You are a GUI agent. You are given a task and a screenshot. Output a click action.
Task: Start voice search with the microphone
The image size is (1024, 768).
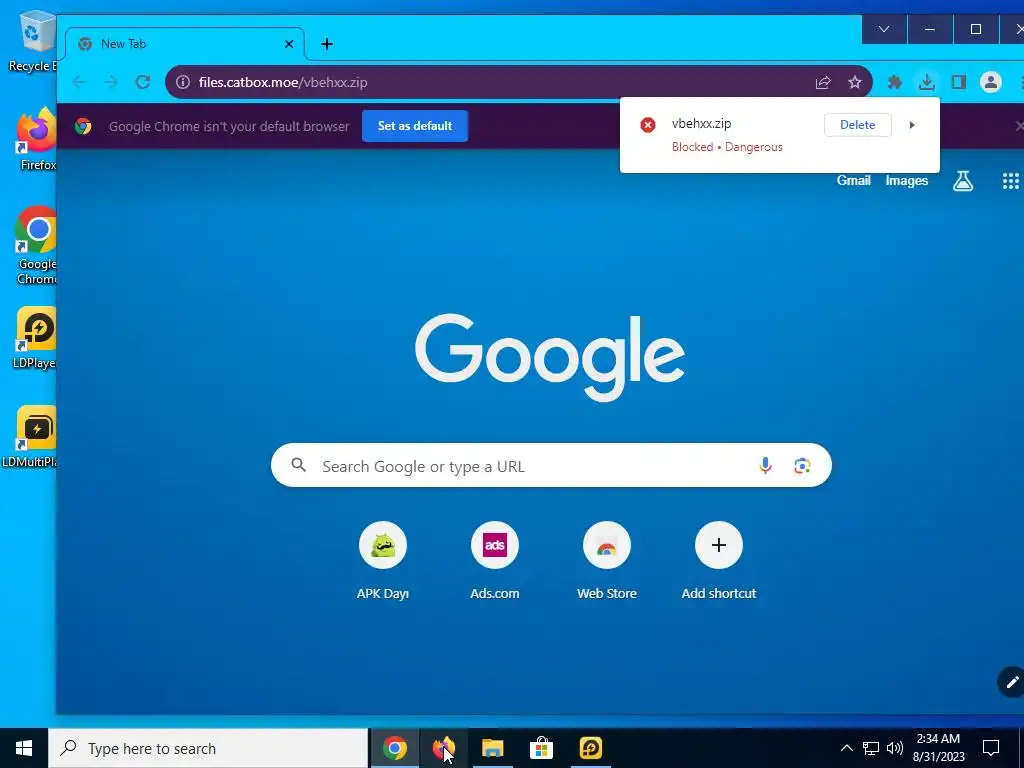765,466
